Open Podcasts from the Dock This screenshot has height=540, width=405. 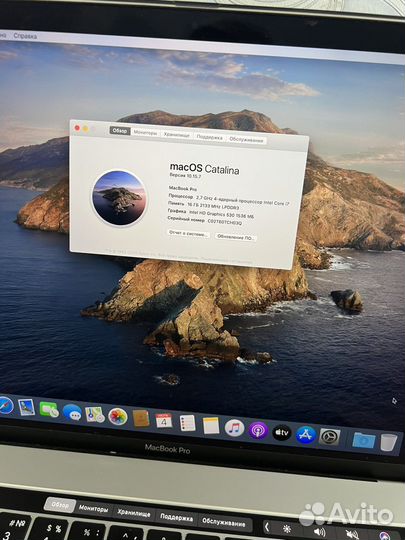(258, 430)
